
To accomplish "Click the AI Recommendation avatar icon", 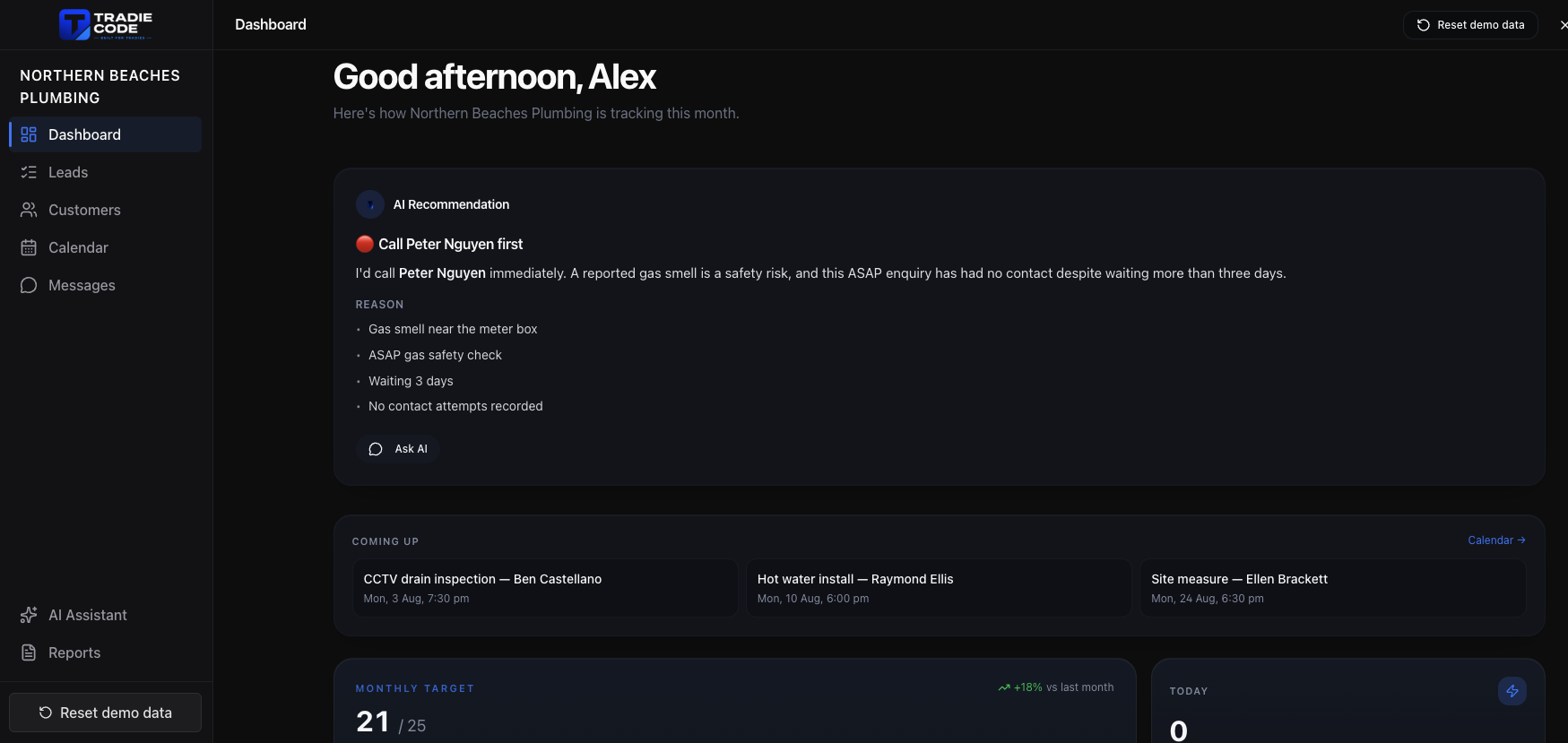I will pos(370,204).
